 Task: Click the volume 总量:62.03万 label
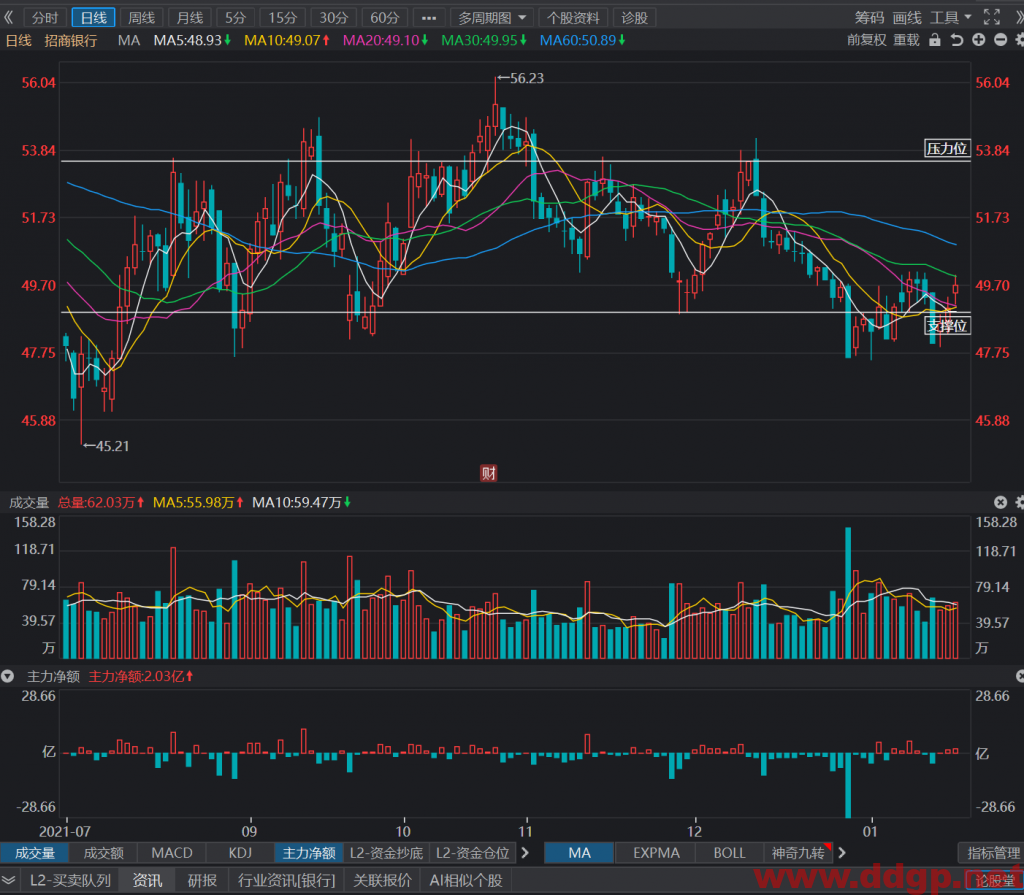point(101,502)
